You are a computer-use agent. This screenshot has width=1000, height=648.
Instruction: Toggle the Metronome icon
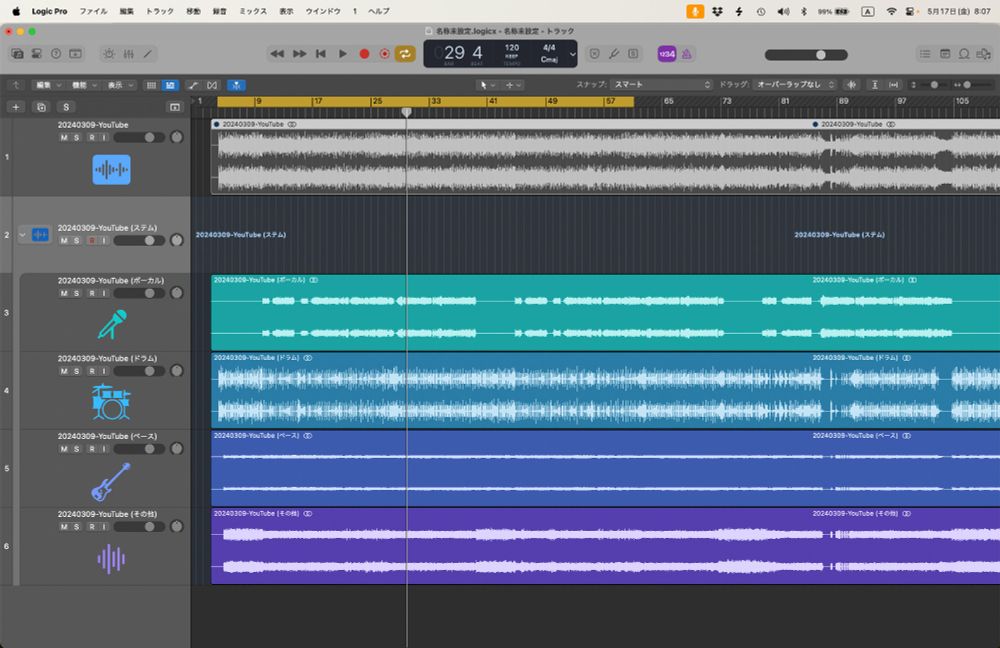686,54
